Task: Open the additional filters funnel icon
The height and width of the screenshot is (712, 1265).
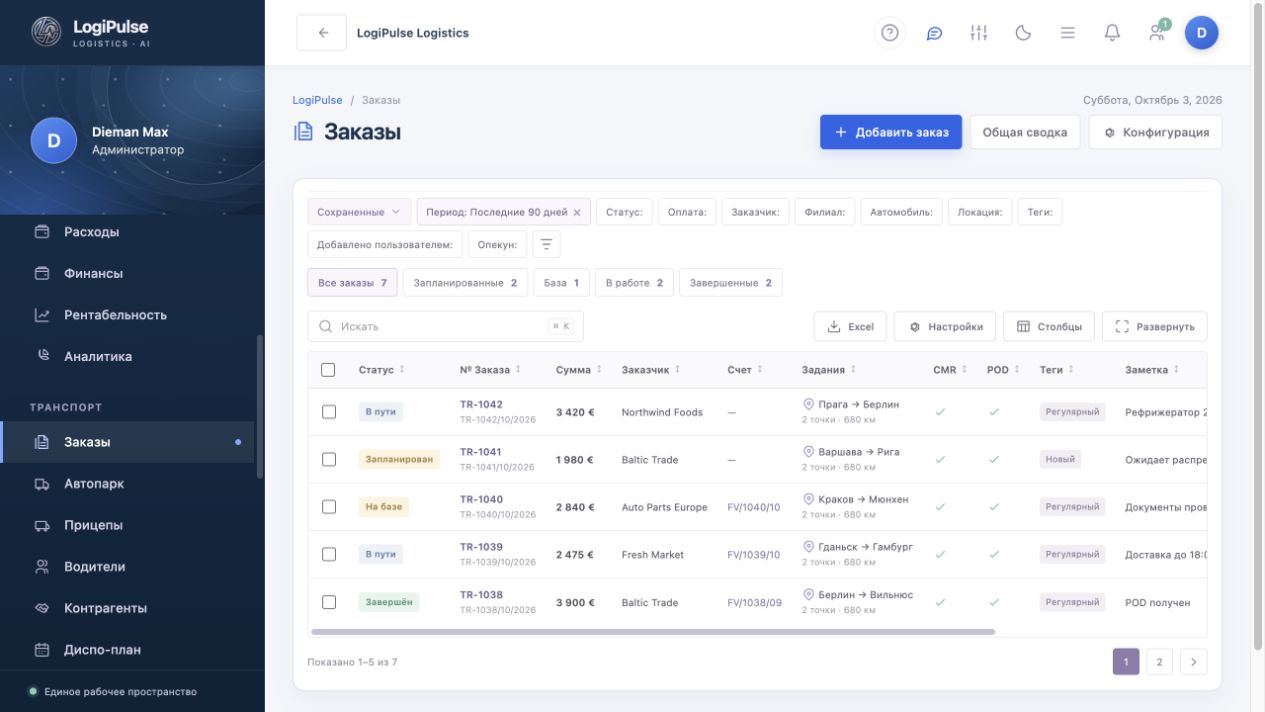Action: click(546, 244)
